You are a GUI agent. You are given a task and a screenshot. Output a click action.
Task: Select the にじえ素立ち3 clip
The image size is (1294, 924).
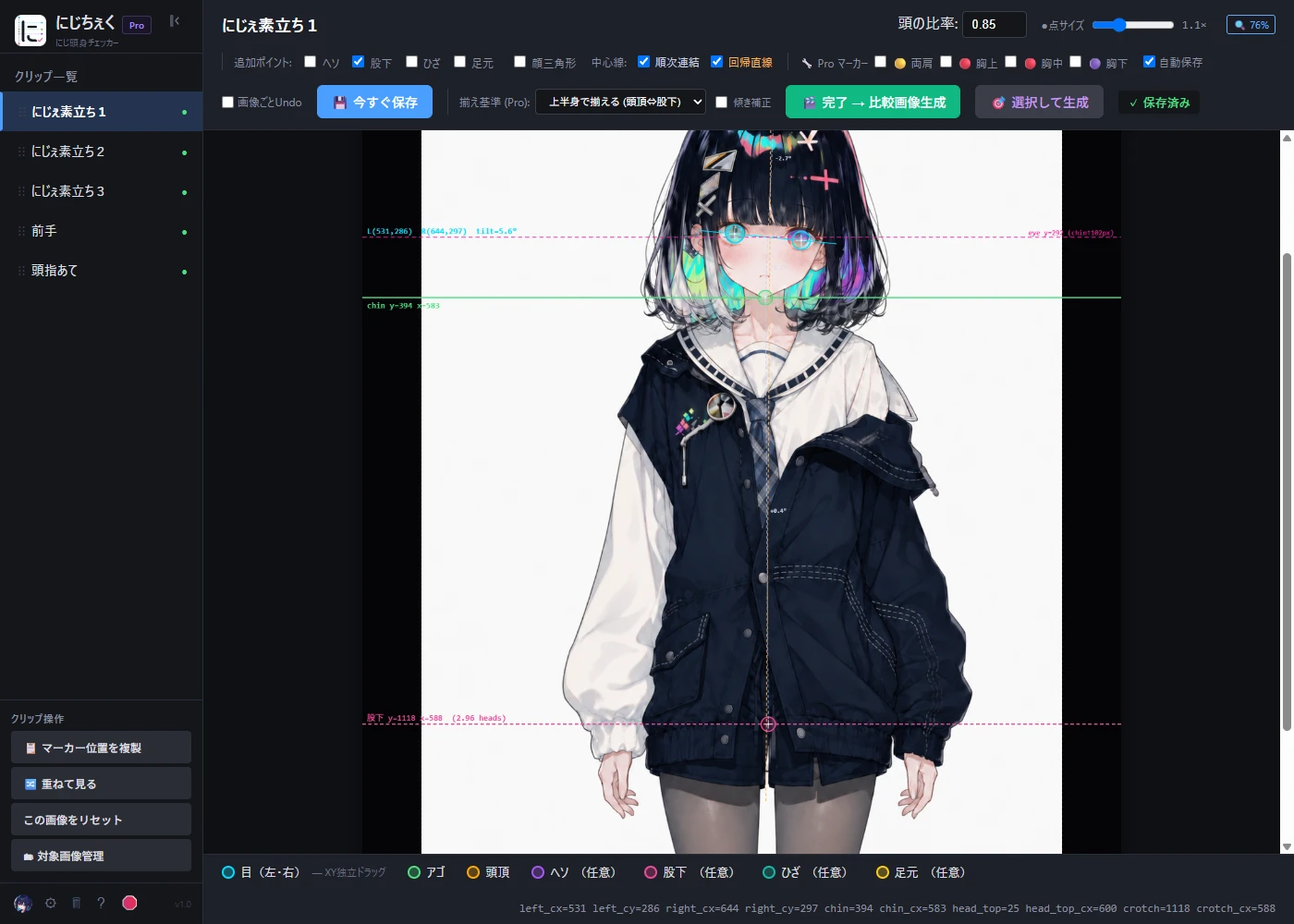pyautogui.click(x=101, y=191)
